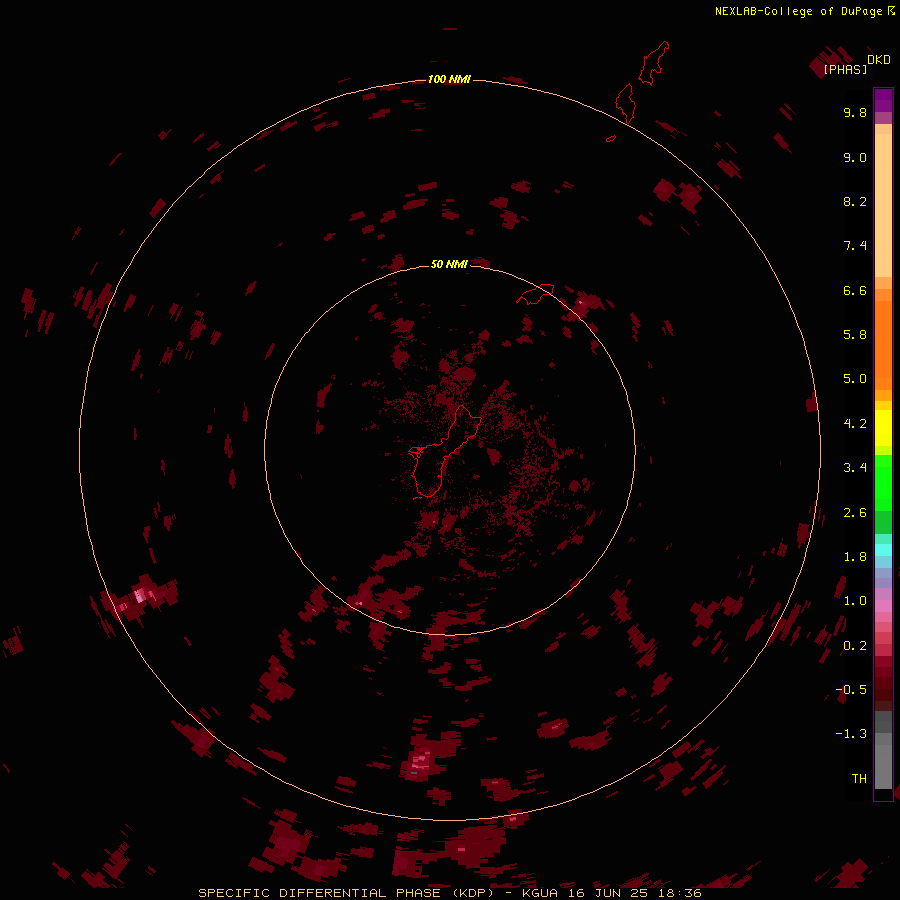Click the small Rota island outline near 50 NMI ring
The height and width of the screenshot is (900, 900).
pos(535,294)
